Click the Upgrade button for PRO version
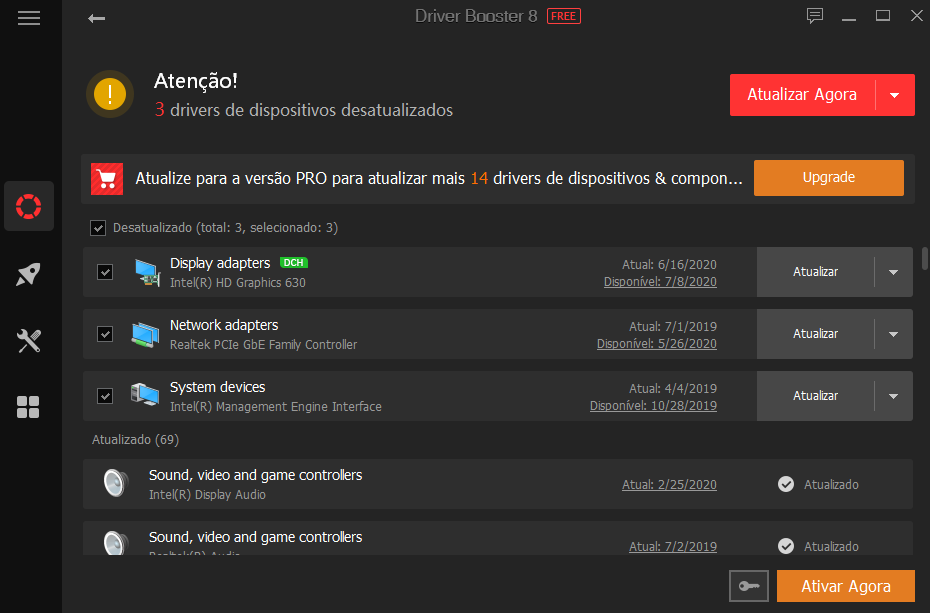The height and width of the screenshot is (613, 930). click(x=828, y=177)
